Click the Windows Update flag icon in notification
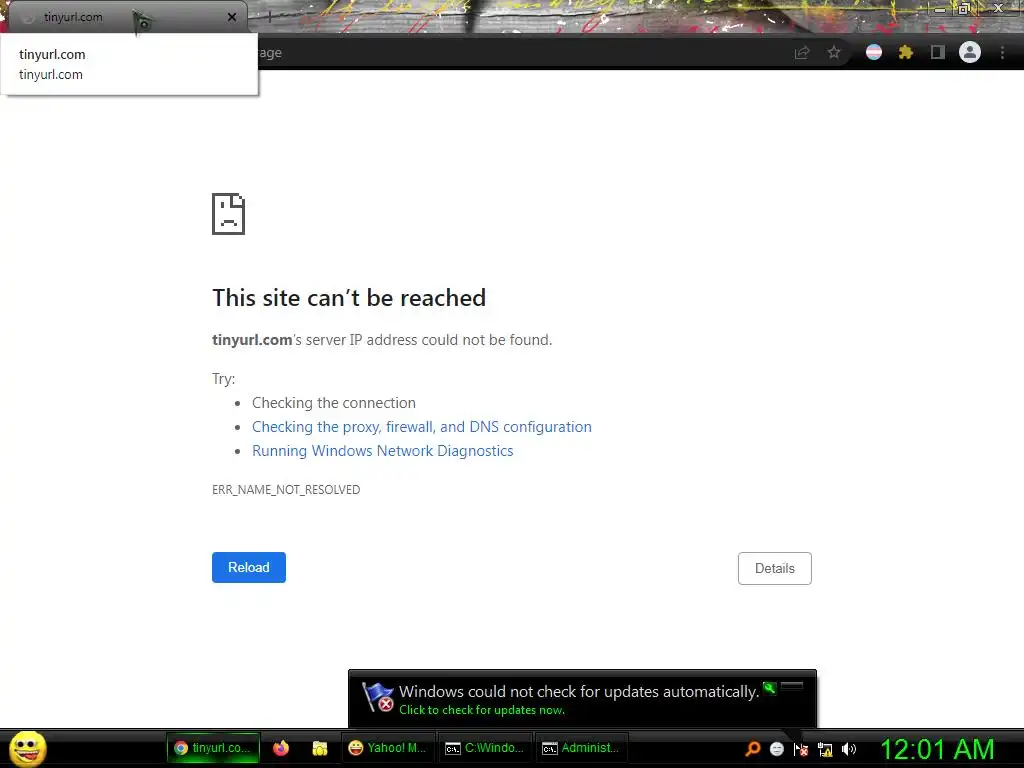 point(377,697)
